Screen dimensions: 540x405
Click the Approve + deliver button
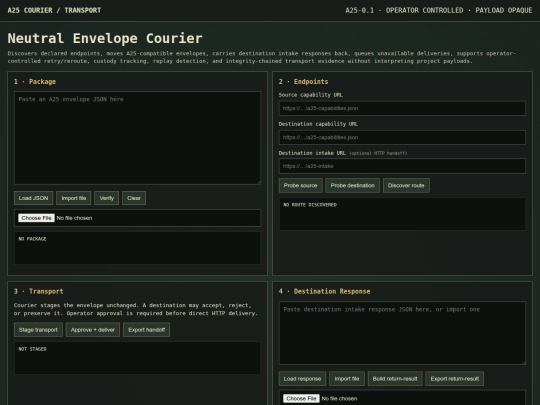[x=93, y=330]
